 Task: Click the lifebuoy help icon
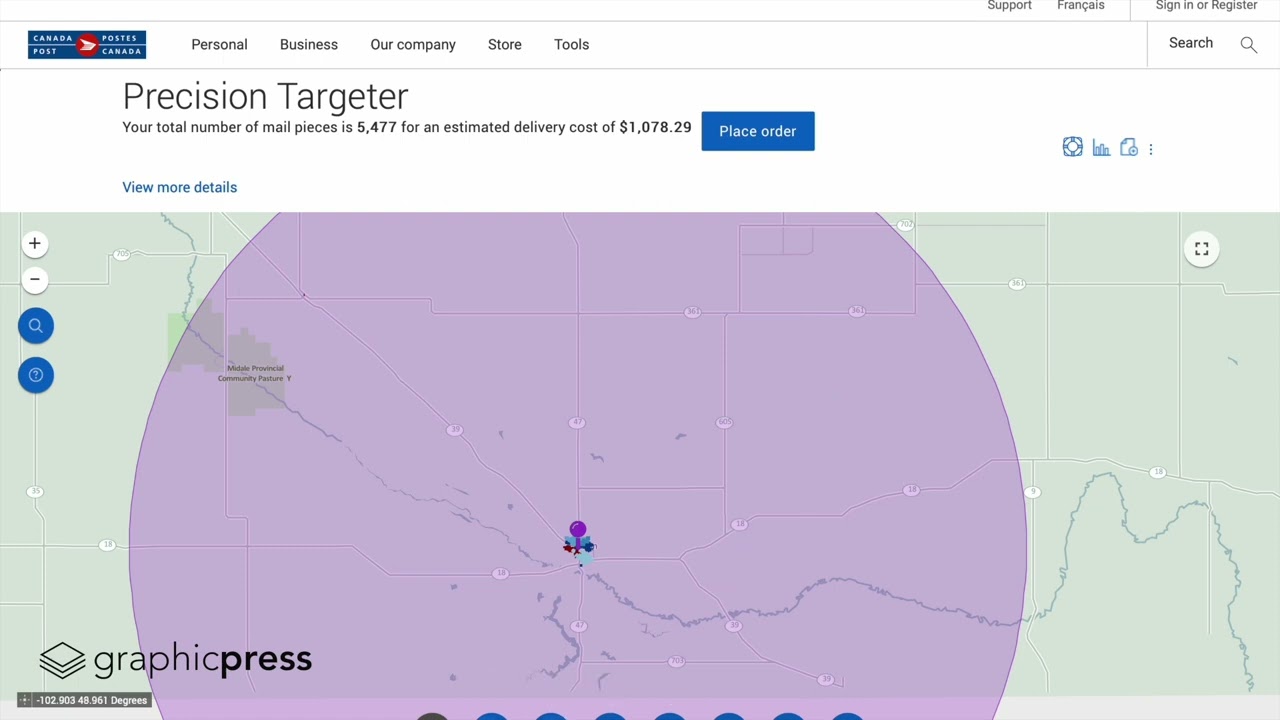click(1072, 148)
